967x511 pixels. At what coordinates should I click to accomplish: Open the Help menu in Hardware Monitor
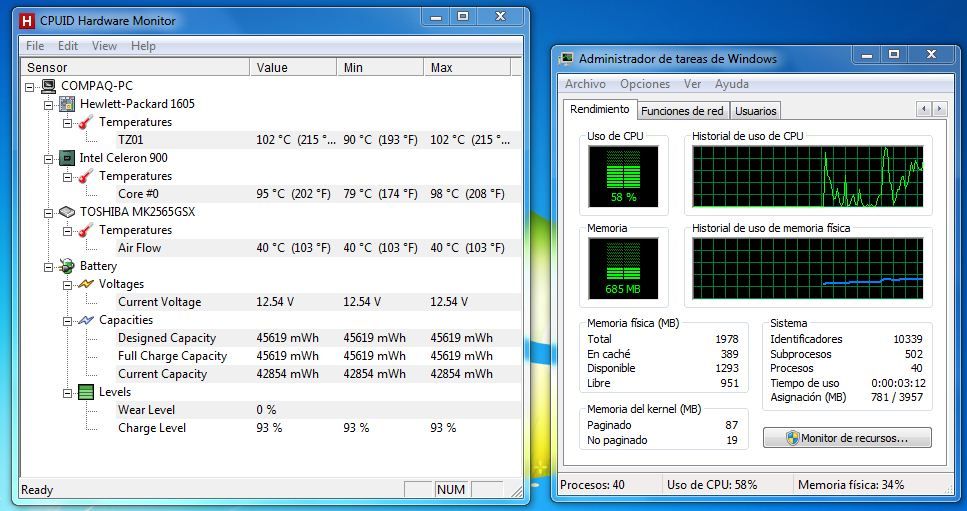[x=143, y=46]
